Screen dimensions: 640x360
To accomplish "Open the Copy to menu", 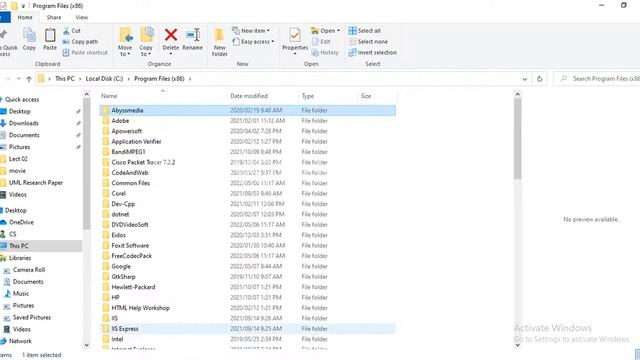I will 146,42.
